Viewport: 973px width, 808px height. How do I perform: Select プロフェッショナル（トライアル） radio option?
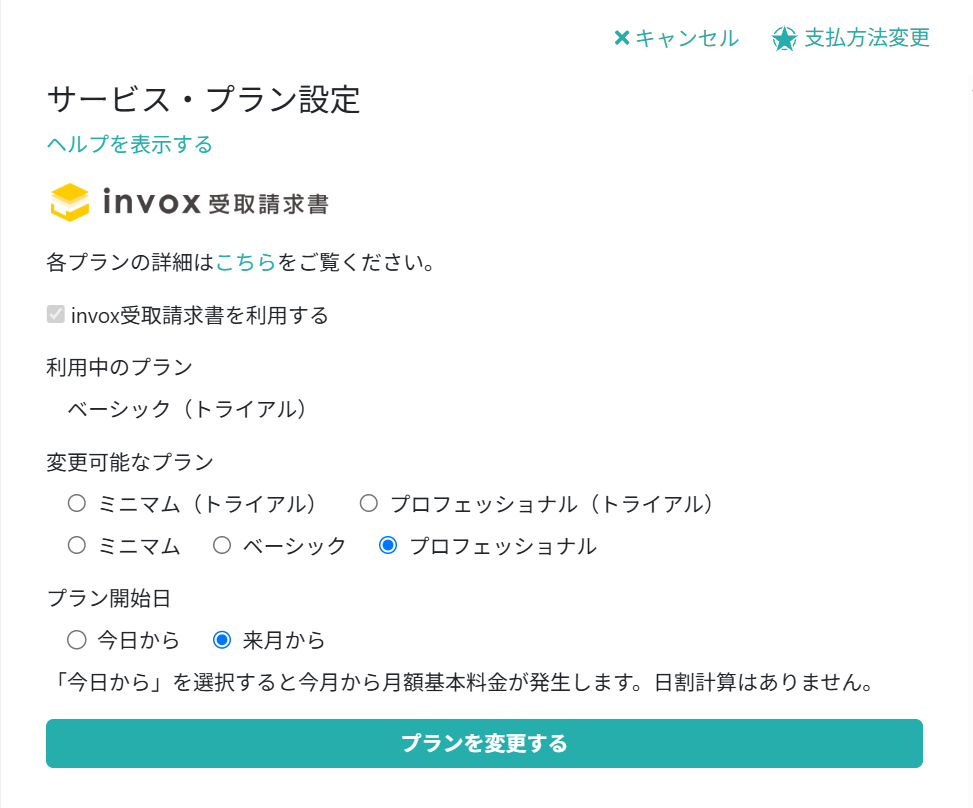coord(369,503)
